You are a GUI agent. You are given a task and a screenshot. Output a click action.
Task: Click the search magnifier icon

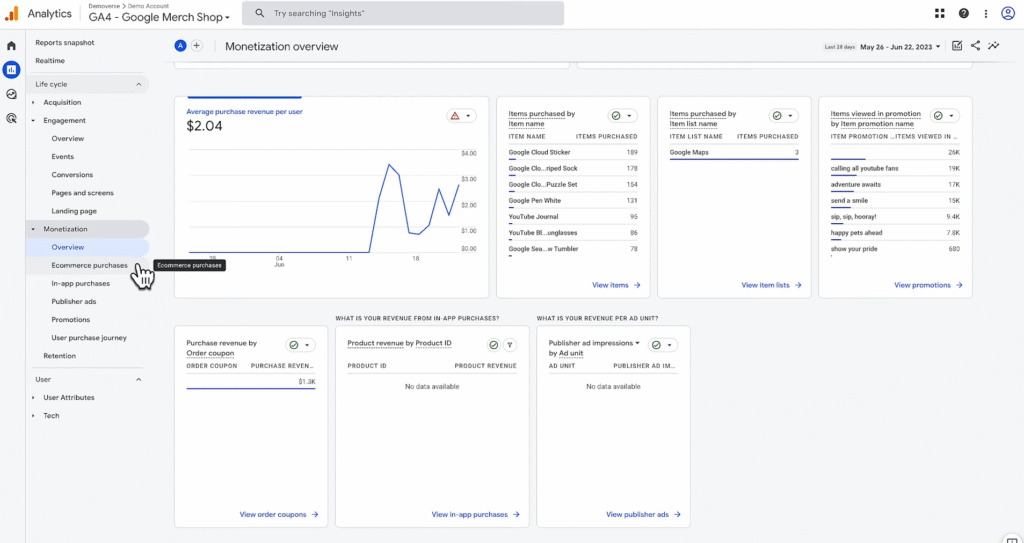(x=259, y=13)
